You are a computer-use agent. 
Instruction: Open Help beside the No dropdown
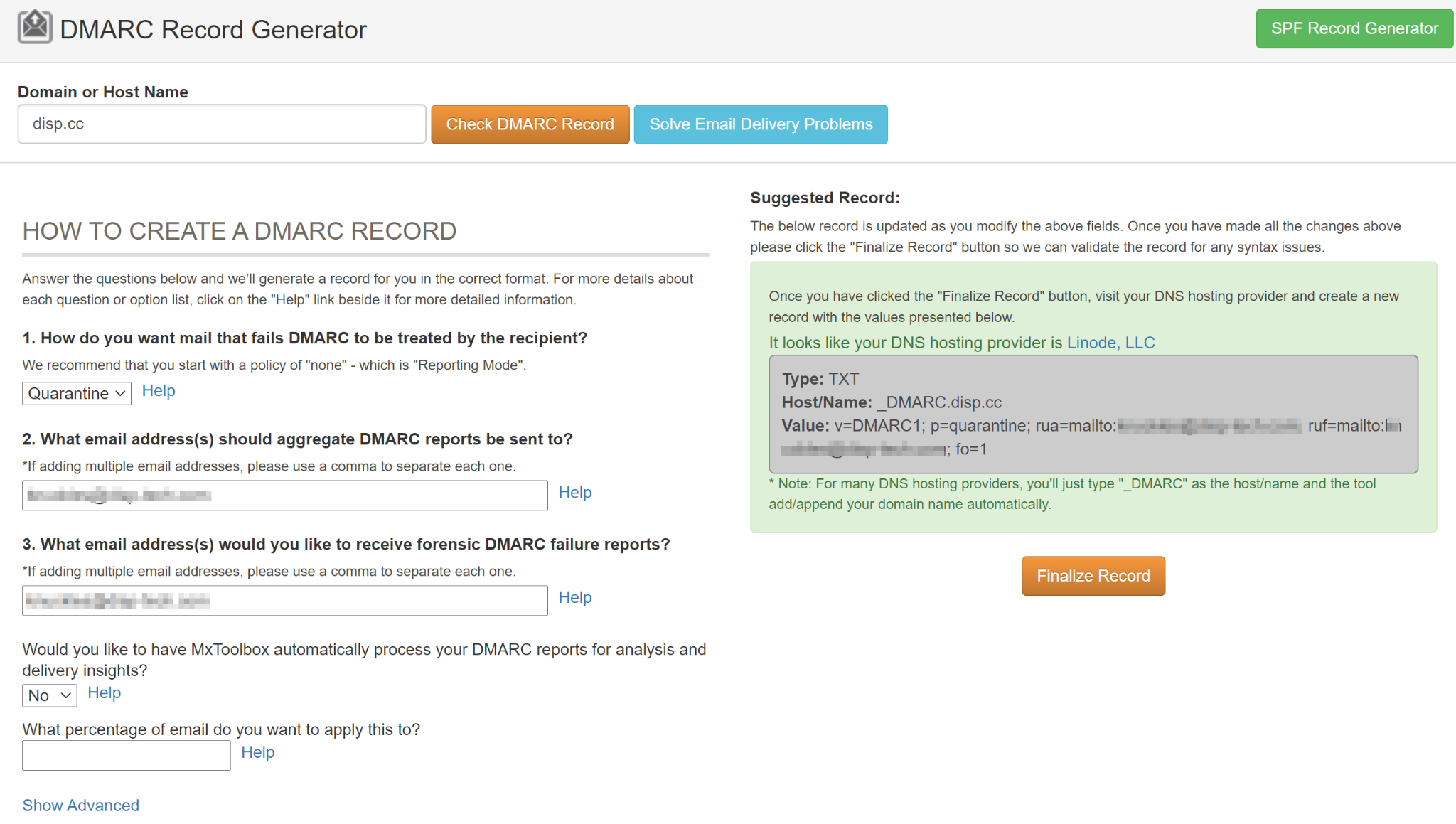104,693
